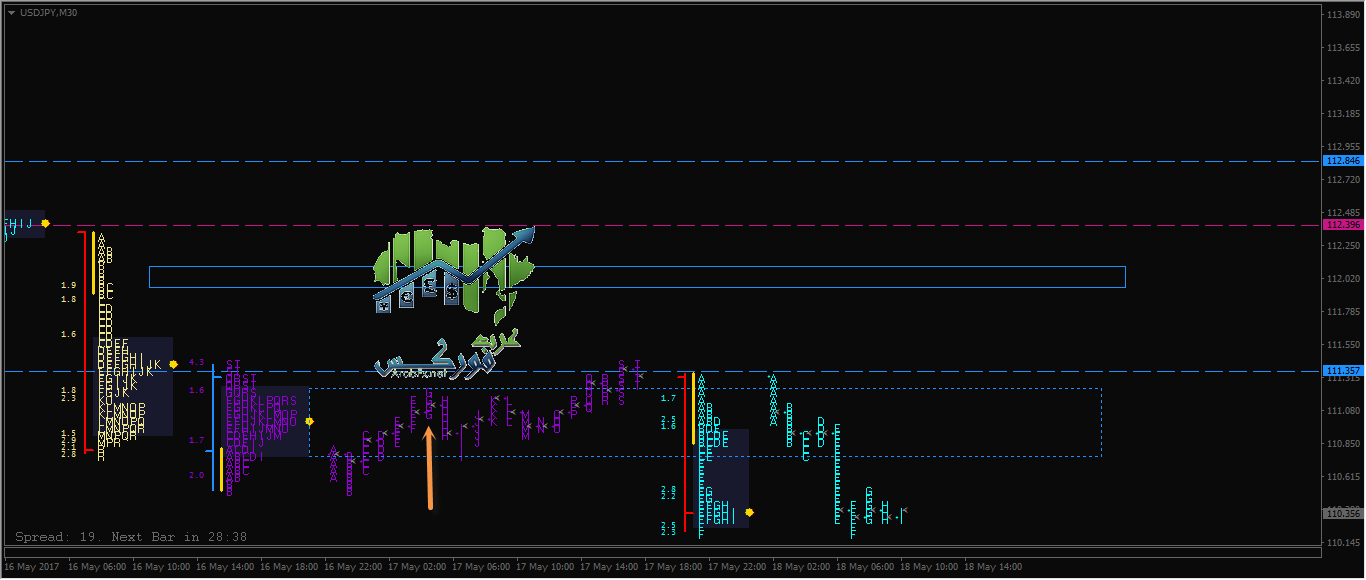Click the 111.550 price axis value
The height and width of the screenshot is (580, 1366).
click(x=1344, y=345)
